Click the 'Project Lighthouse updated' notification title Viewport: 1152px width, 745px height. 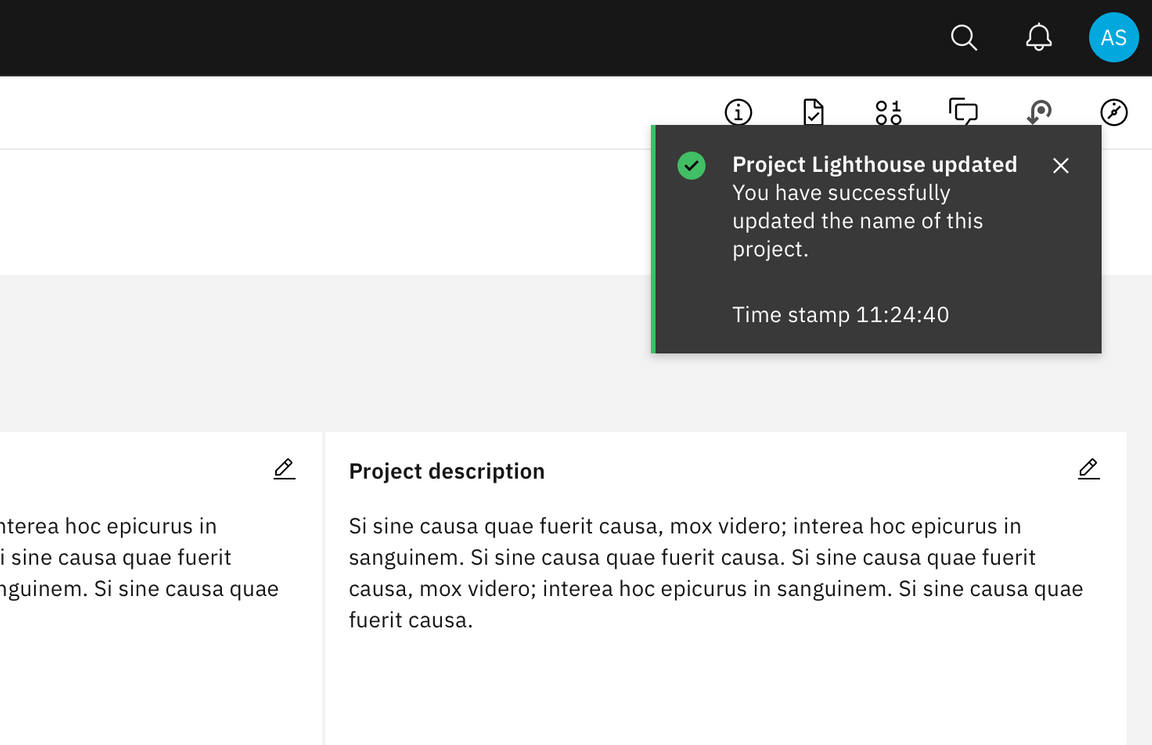click(x=874, y=165)
